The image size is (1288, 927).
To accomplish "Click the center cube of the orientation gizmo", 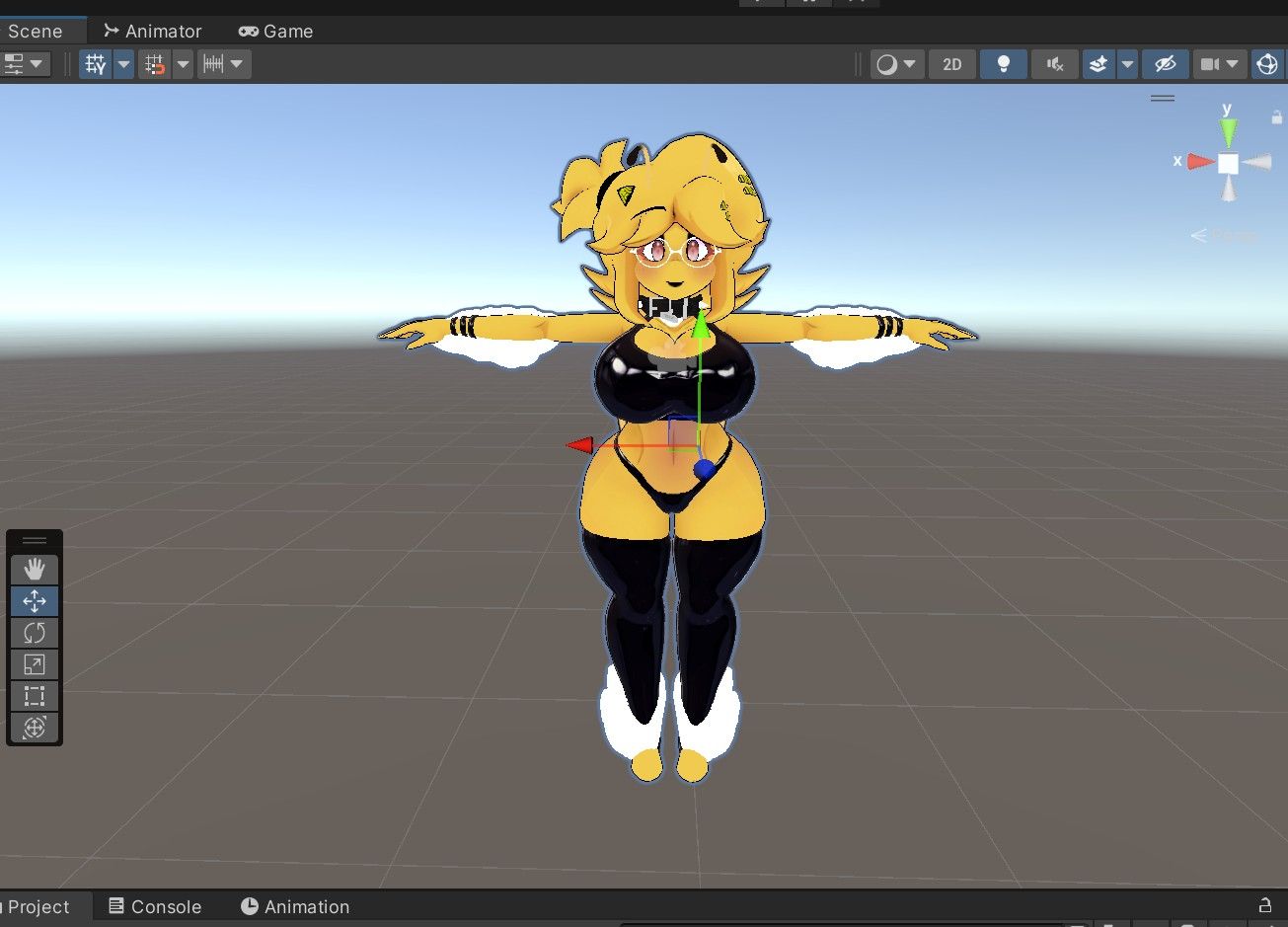I will (1228, 163).
